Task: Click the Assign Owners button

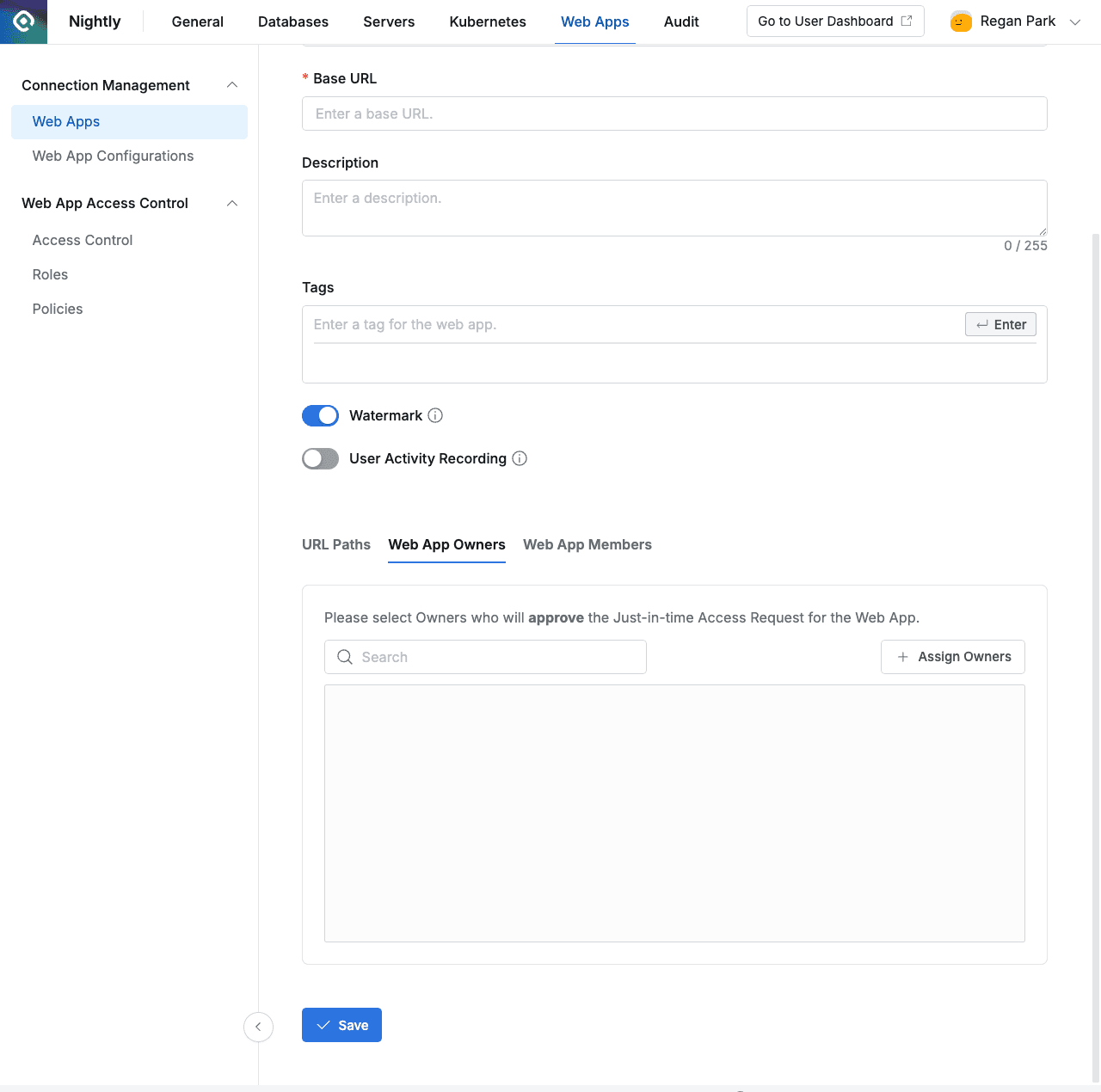Action: (952, 656)
